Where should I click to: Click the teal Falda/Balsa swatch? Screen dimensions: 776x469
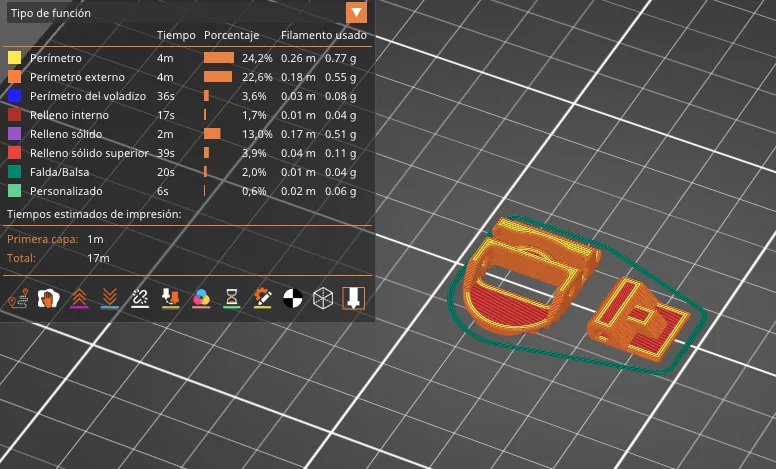[x=14, y=172]
